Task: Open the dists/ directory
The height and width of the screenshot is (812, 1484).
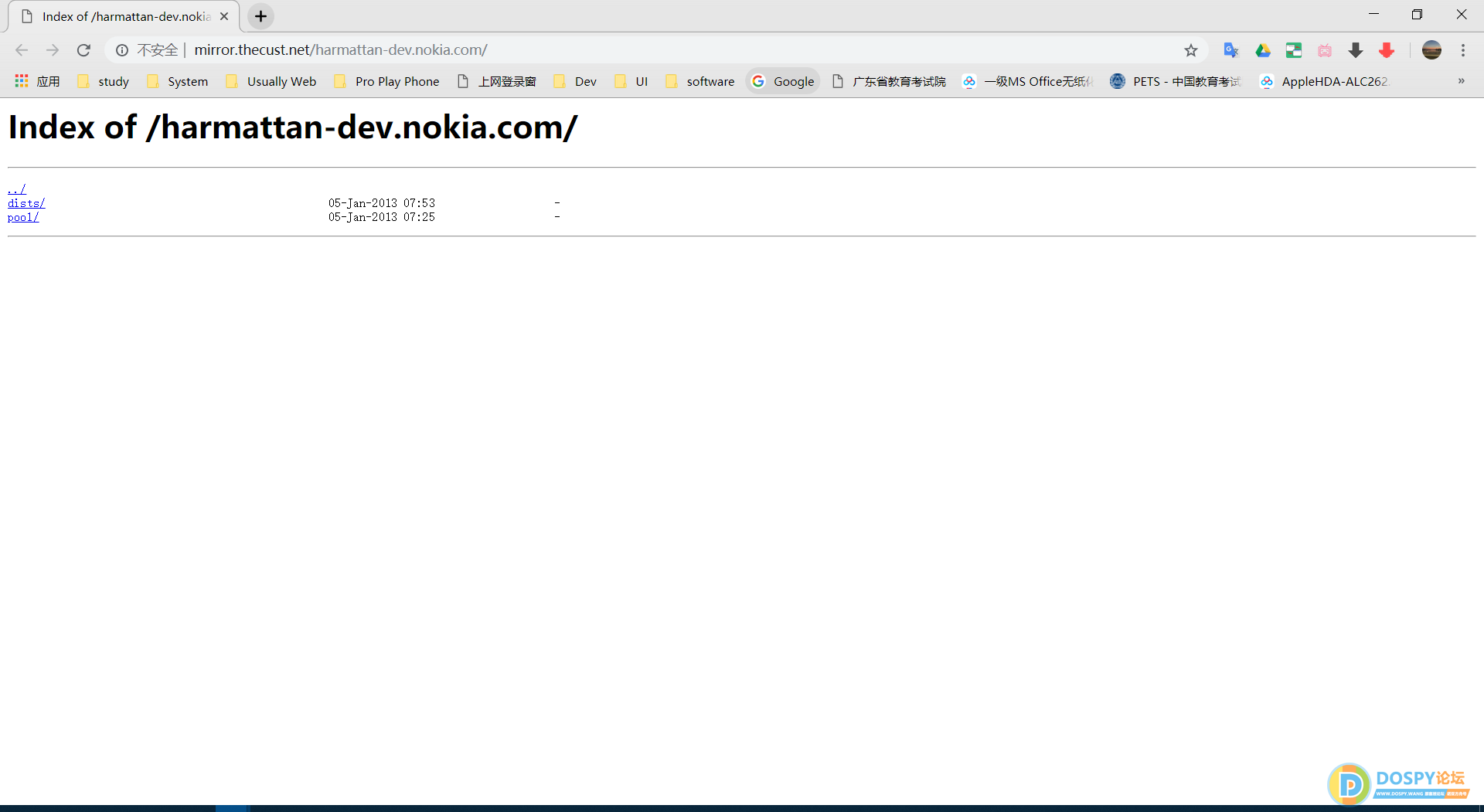Action: [x=26, y=203]
